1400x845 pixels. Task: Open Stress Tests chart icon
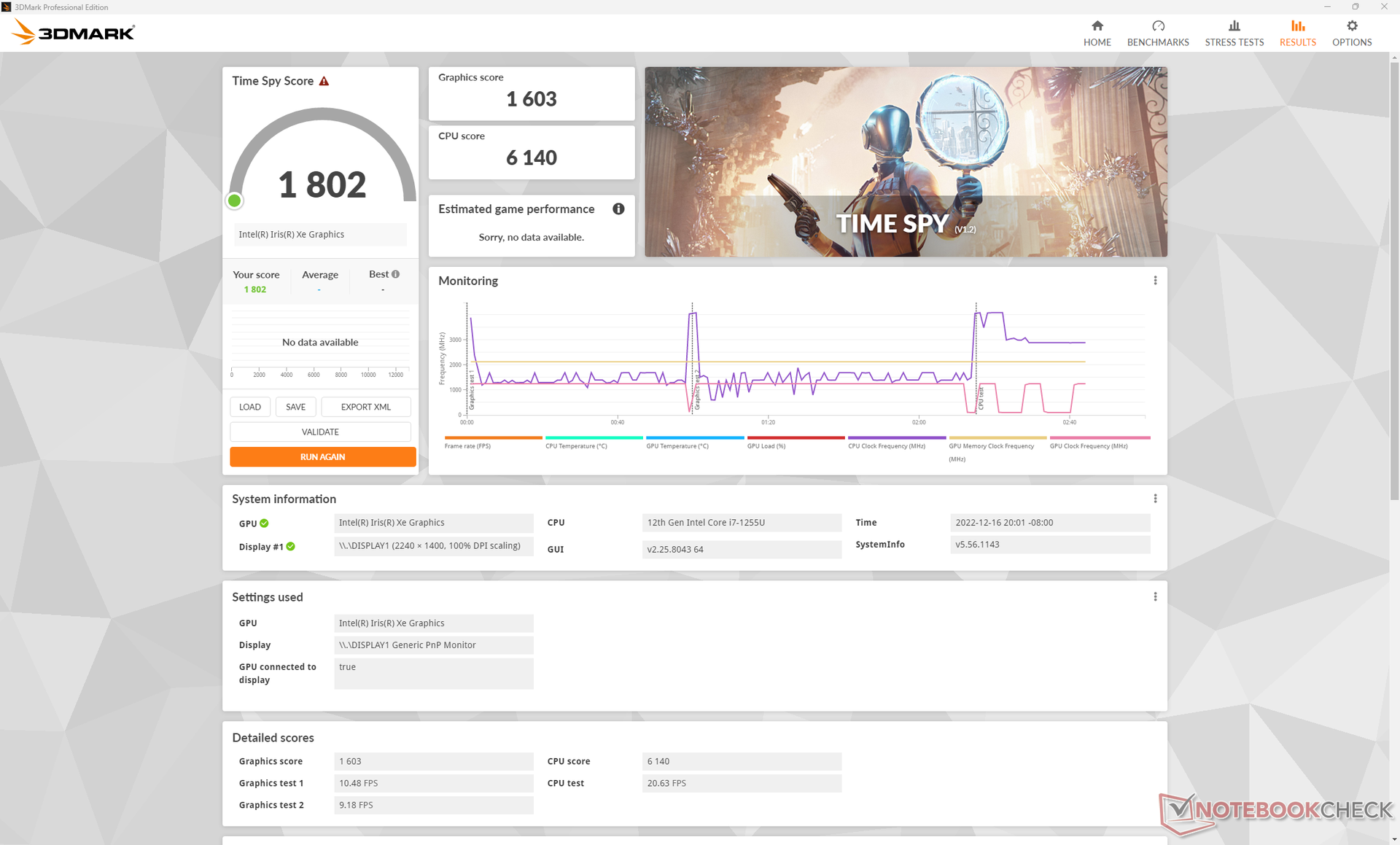coord(1234,26)
